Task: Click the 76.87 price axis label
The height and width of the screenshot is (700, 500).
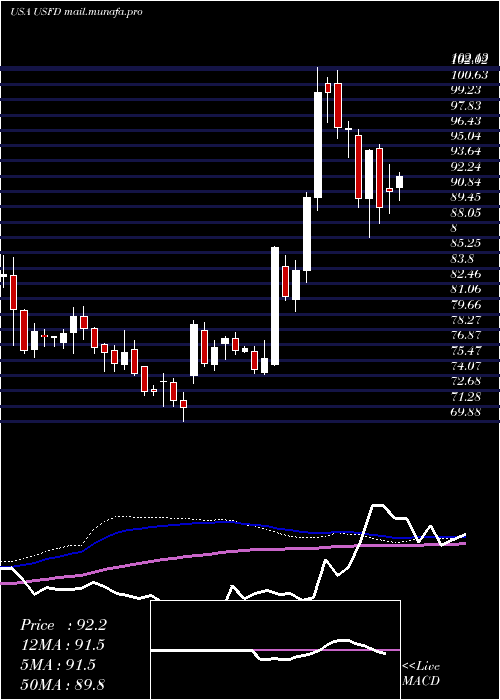Action: pyautogui.click(x=466, y=335)
